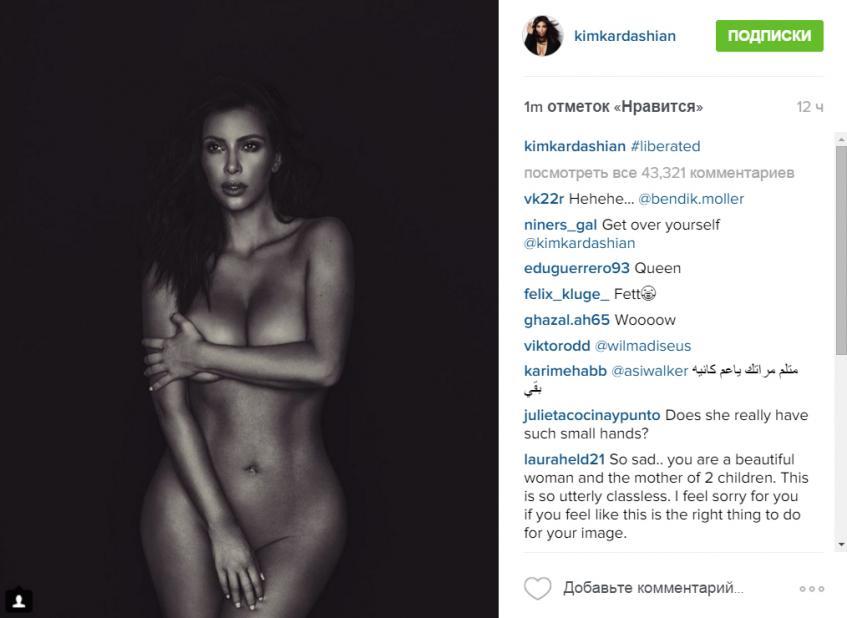847x618 pixels.
Task: Open the kimkardashian username in header
Action: pyautogui.click(x=624, y=36)
